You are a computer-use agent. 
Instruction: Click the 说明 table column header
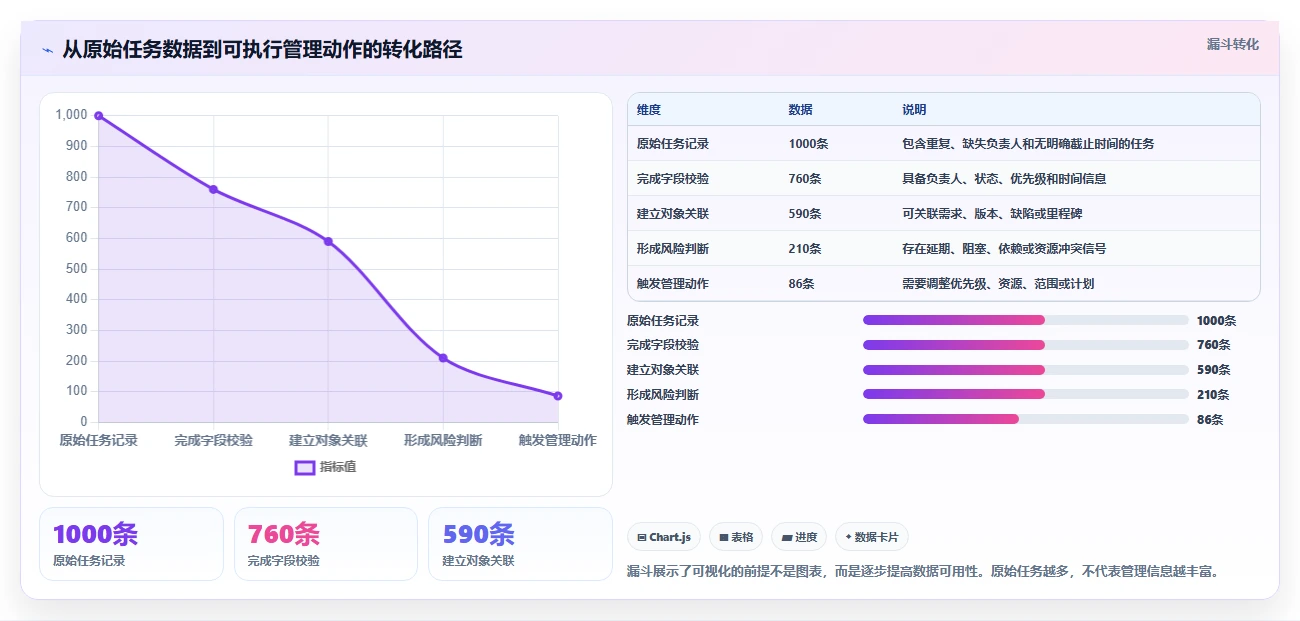(914, 110)
